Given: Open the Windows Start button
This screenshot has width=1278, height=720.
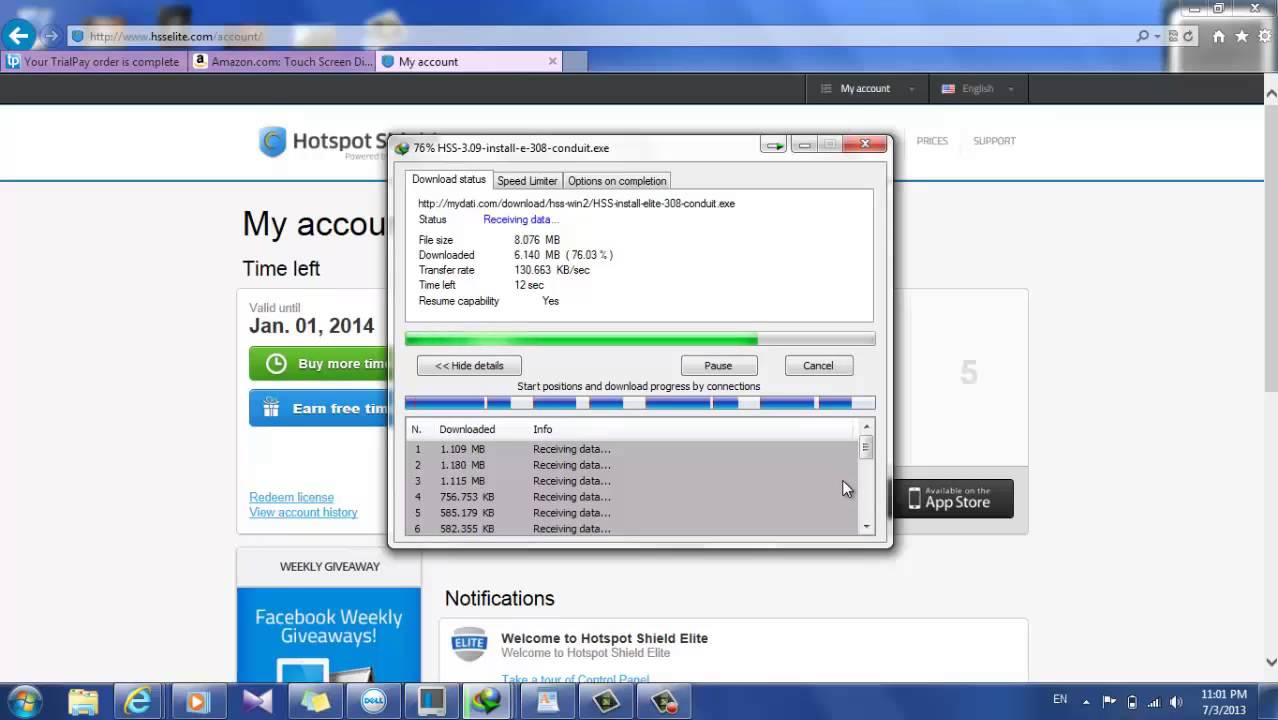Looking at the screenshot, I should click(x=24, y=701).
